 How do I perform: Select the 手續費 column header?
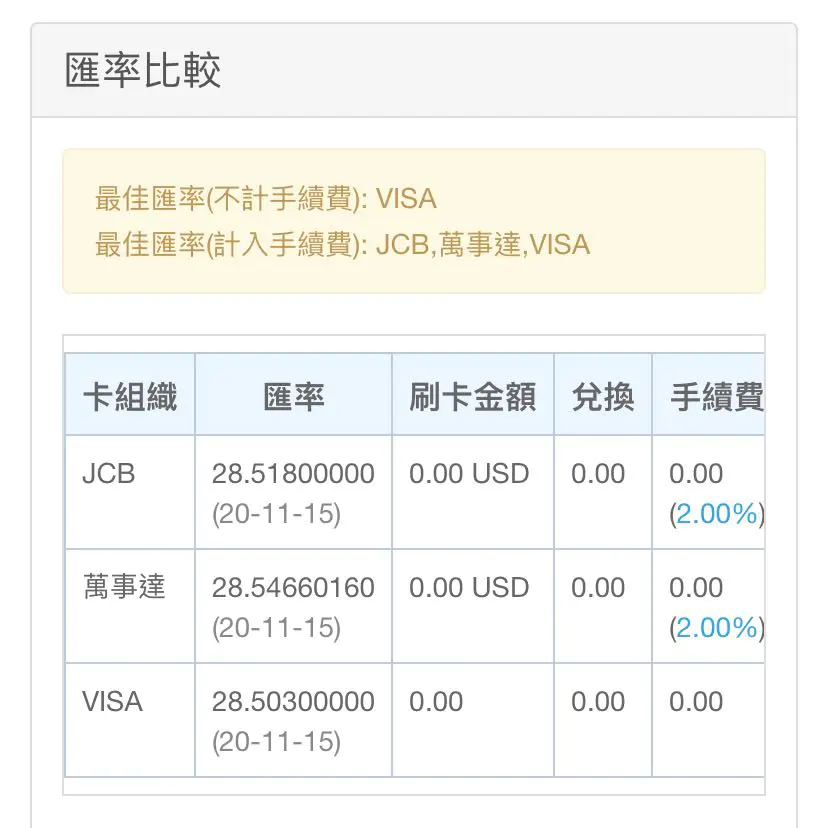[x=714, y=397]
